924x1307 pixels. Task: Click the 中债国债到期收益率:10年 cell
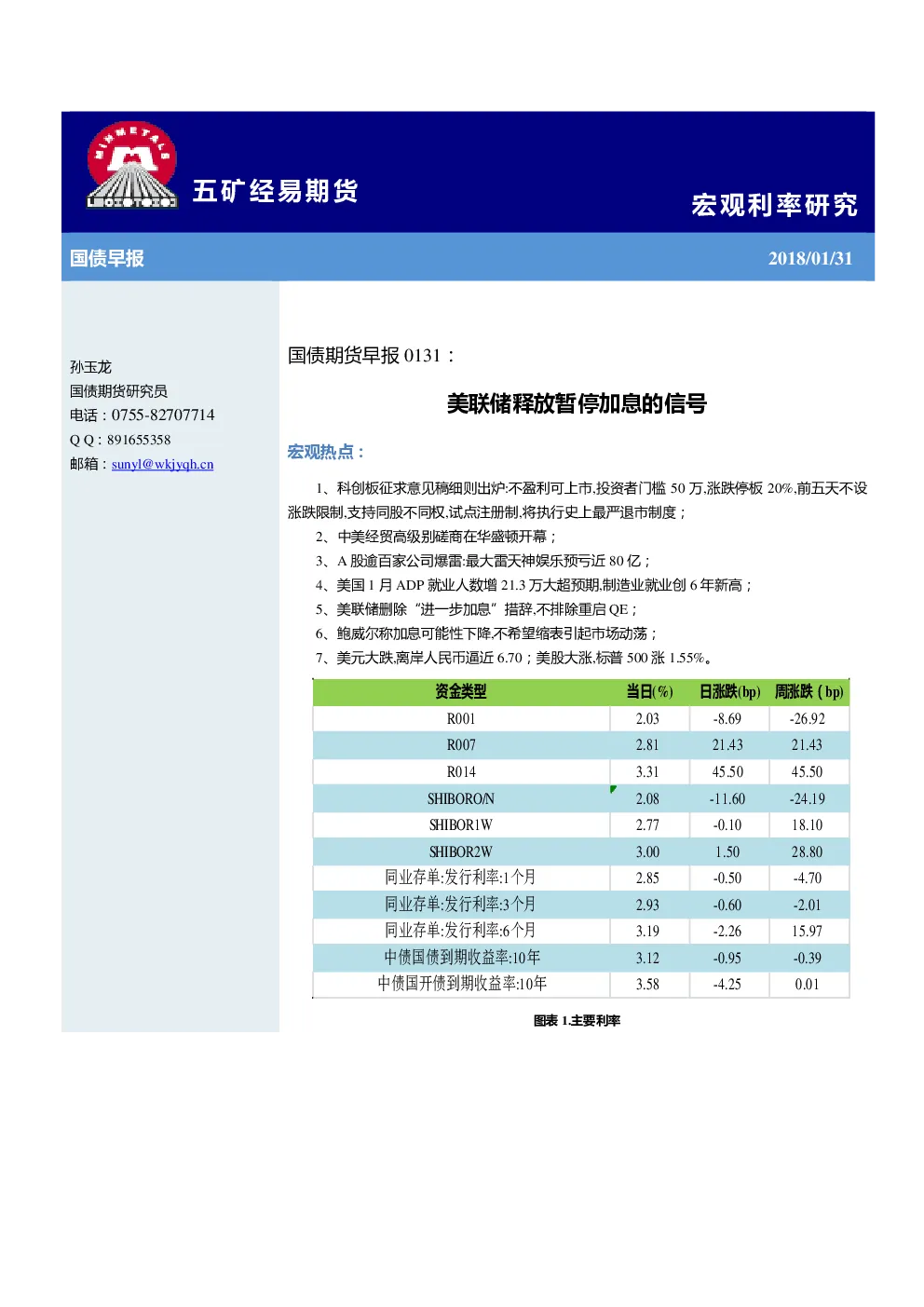click(x=461, y=958)
